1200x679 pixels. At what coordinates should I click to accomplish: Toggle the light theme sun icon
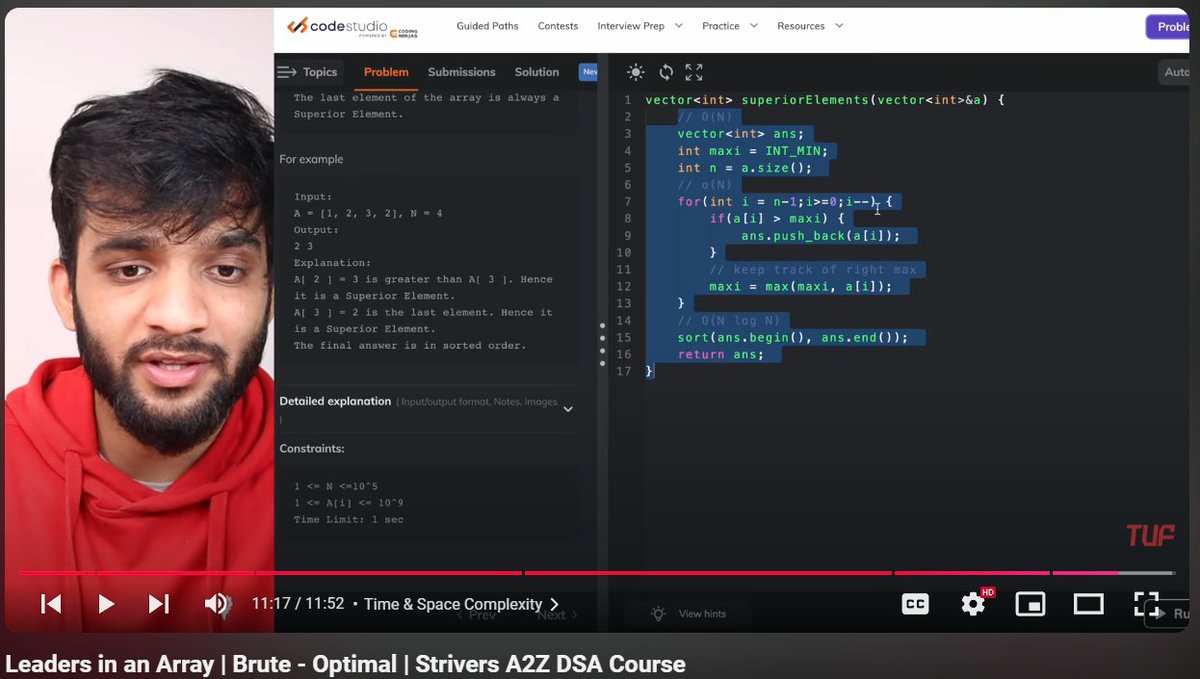point(635,72)
